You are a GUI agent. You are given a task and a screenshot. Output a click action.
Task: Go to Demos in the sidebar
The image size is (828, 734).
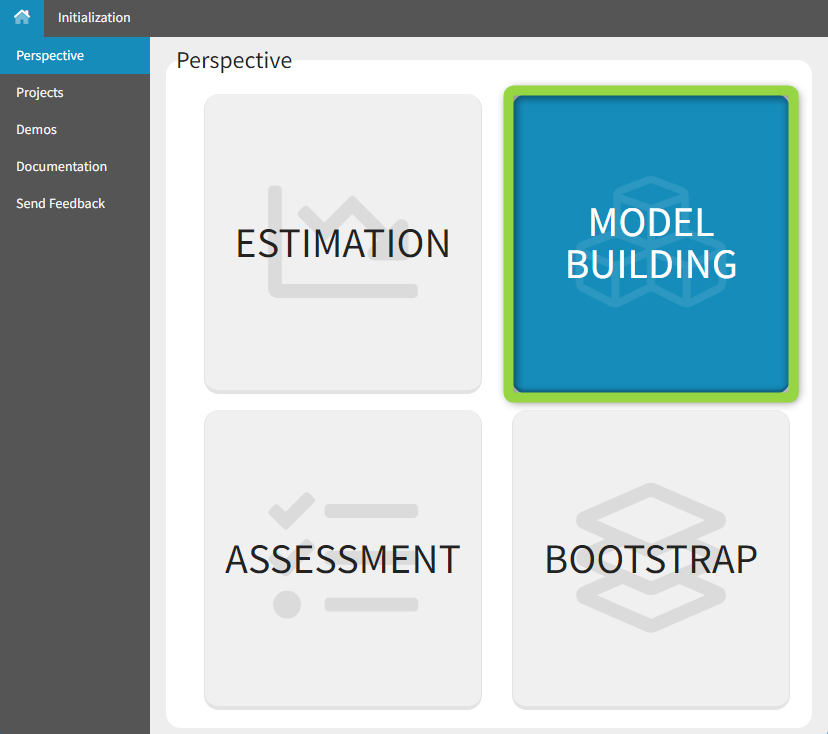36,130
